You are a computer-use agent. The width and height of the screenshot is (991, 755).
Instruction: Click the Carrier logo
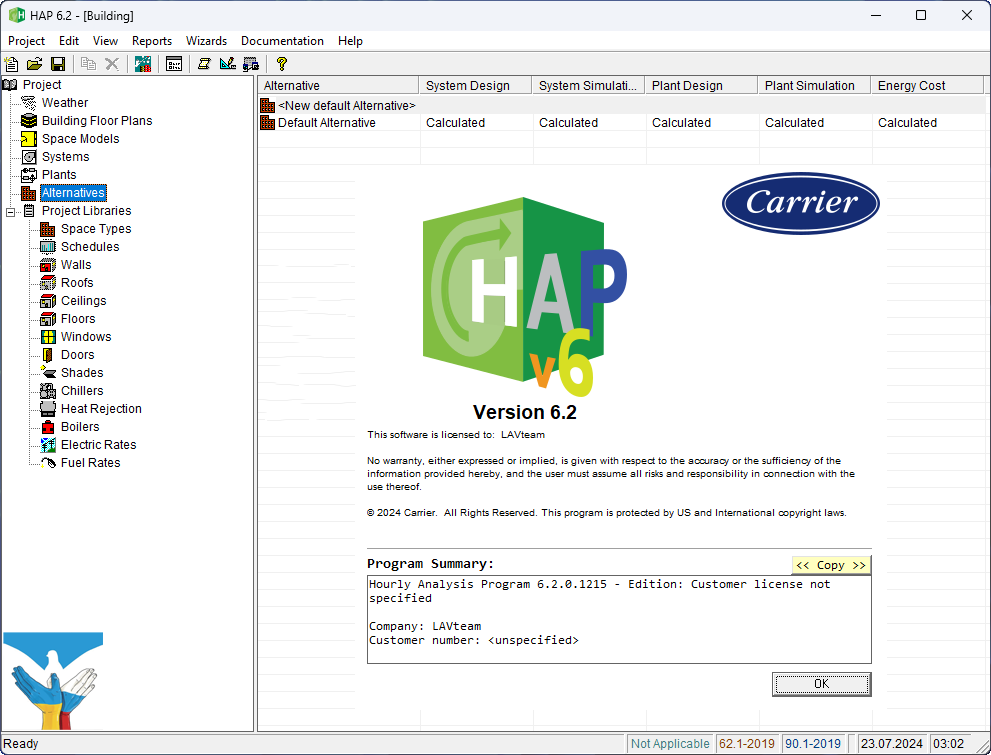801,203
